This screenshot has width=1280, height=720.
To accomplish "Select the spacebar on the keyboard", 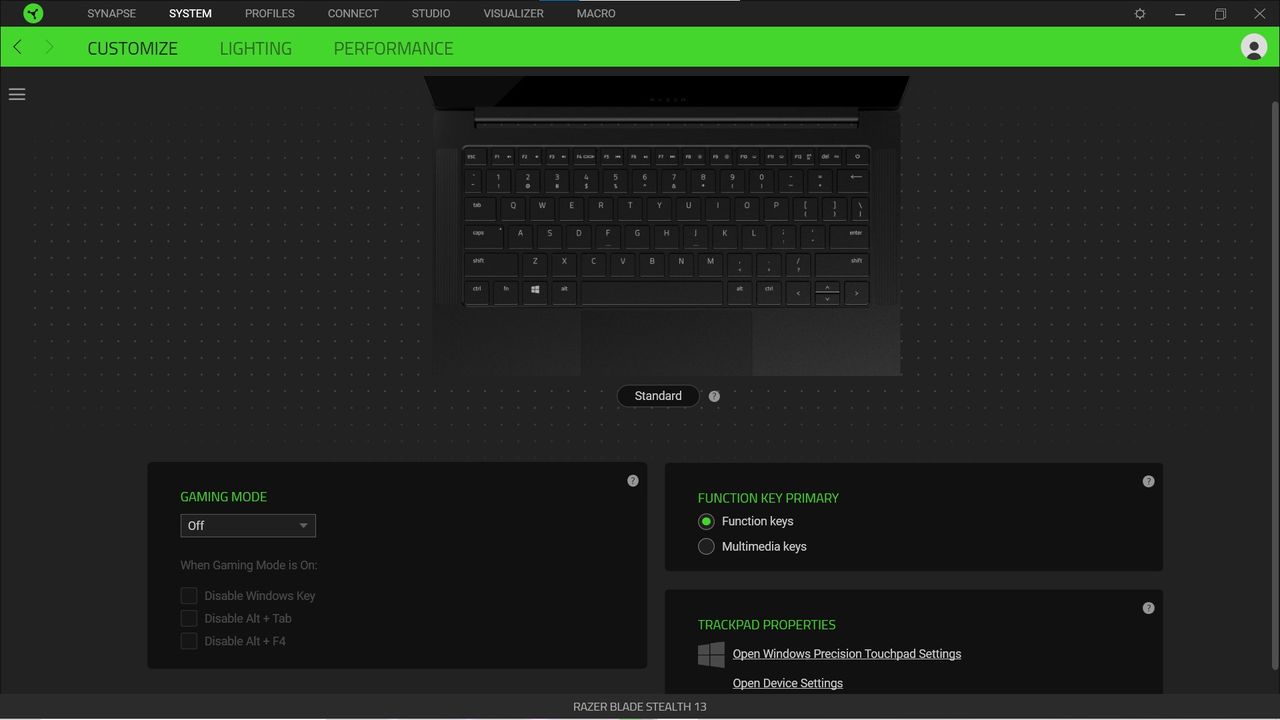I will click(x=652, y=292).
